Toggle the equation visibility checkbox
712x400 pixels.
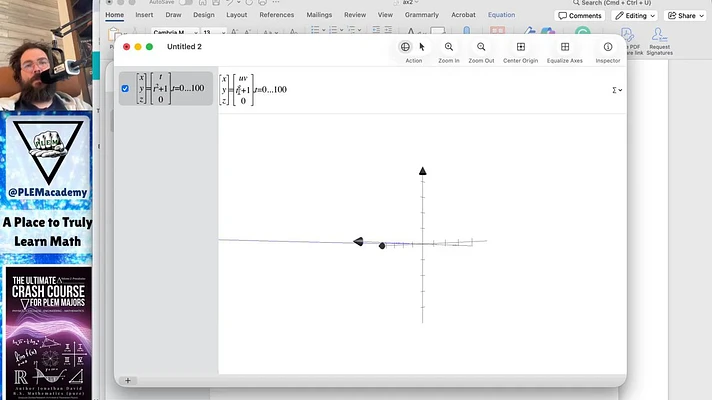[x=125, y=89]
